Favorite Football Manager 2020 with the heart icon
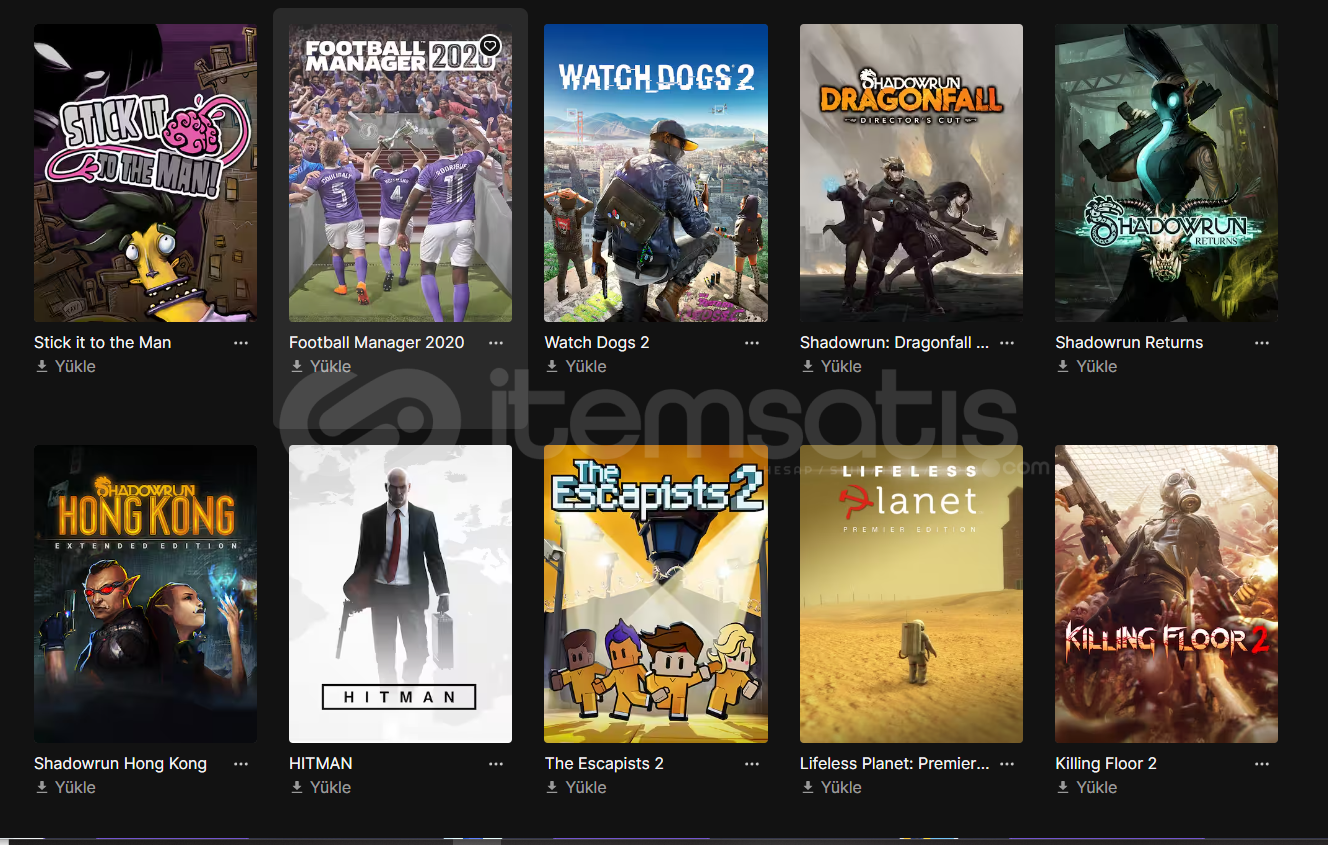The height and width of the screenshot is (845, 1328). [x=489, y=46]
